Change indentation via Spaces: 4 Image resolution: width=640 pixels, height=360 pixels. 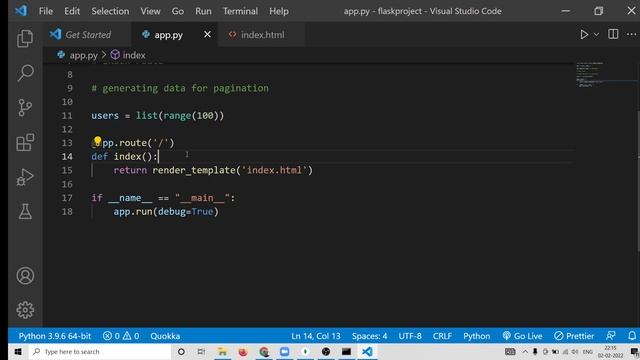[x=369, y=336]
